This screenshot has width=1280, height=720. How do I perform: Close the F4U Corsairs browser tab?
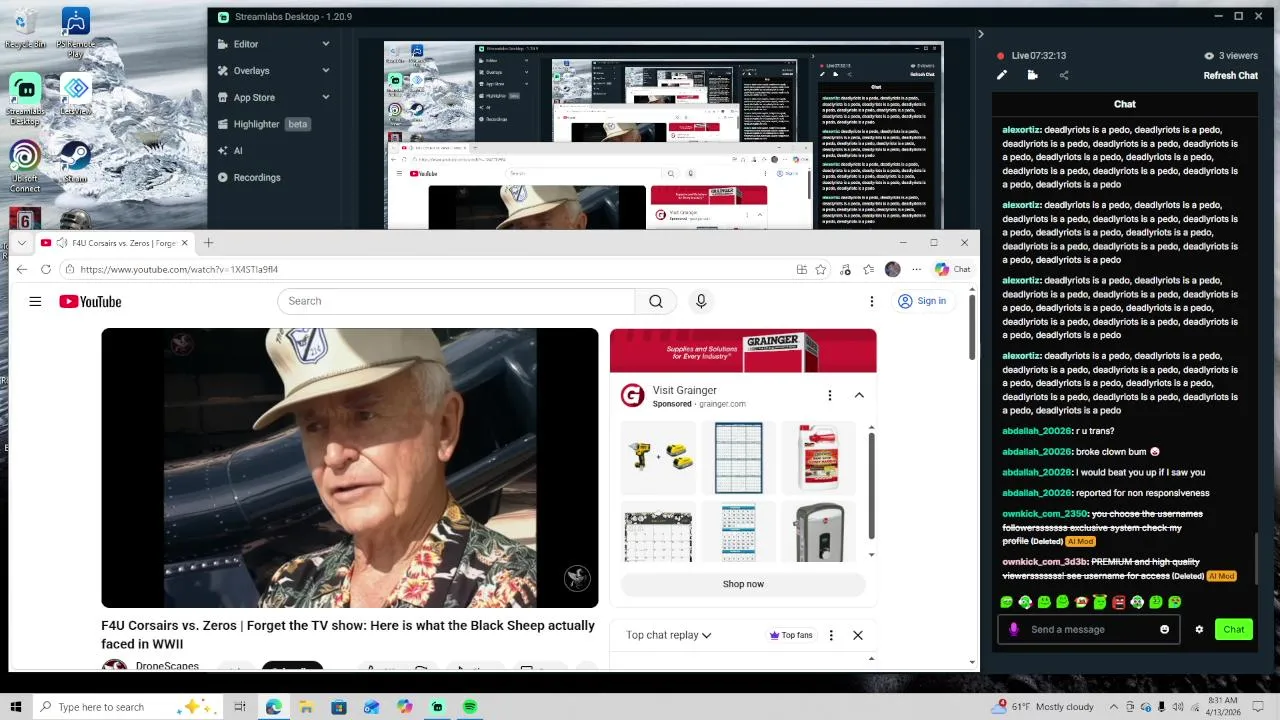(x=184, y=243)
